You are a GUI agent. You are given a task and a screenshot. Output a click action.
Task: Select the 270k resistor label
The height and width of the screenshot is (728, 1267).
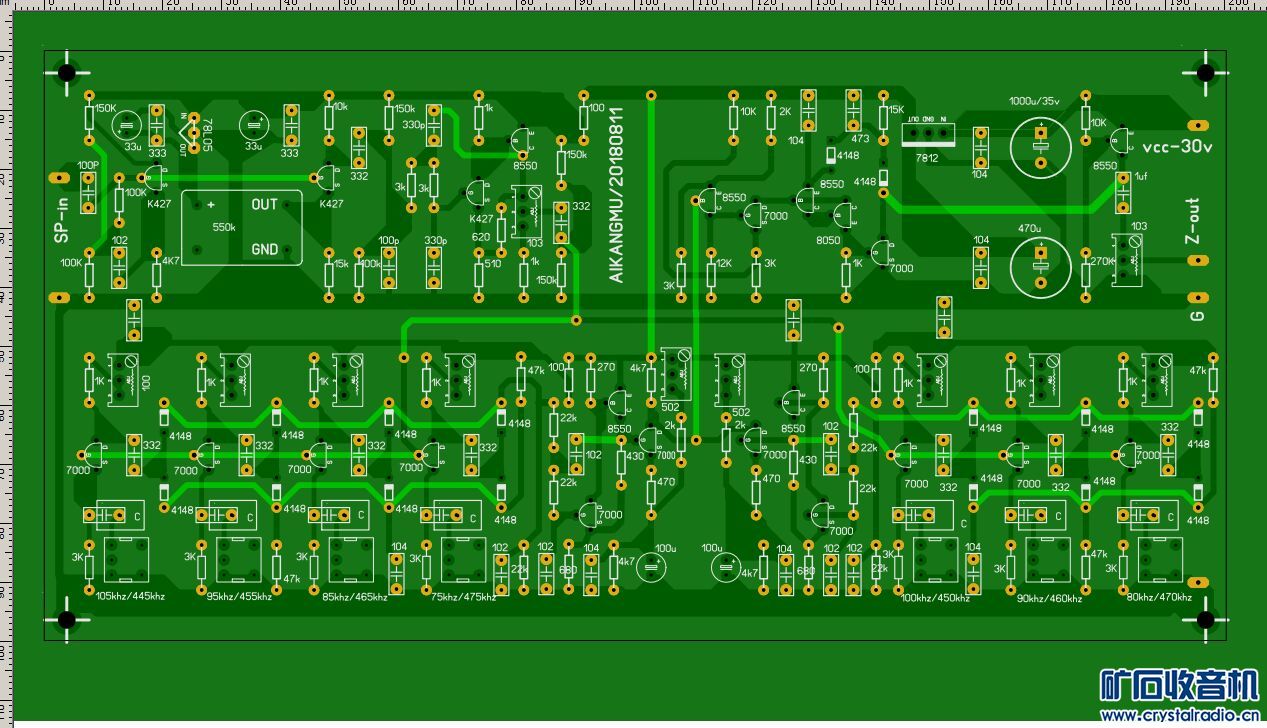click(x=1103, y=261)
